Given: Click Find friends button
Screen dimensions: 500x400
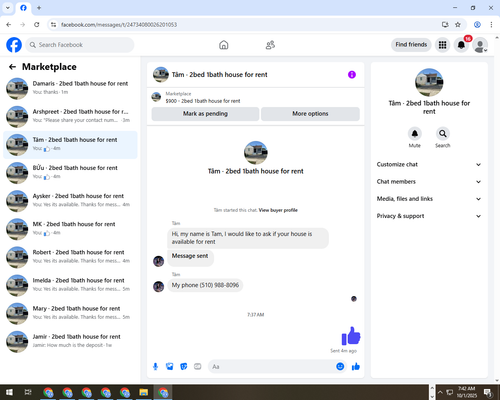Looking at the screenshot, I should (x=411, y=45).
